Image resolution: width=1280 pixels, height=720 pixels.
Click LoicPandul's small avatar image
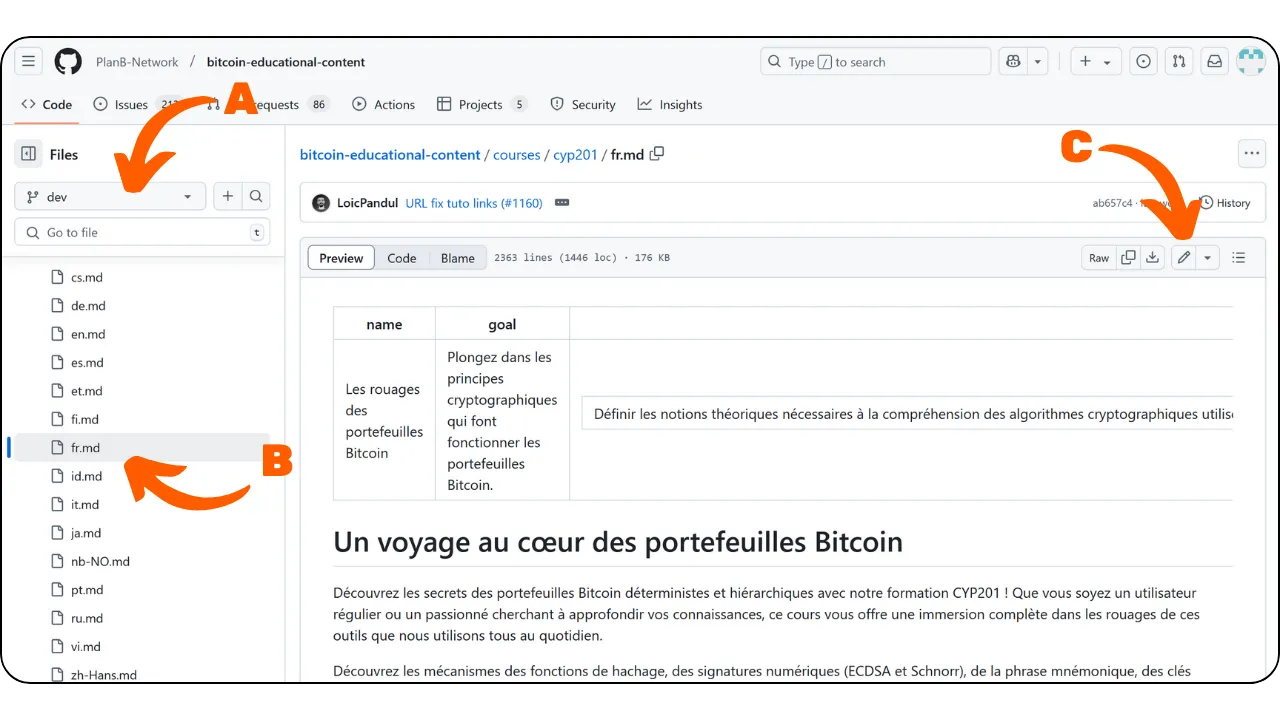click(x=321, y=203)
